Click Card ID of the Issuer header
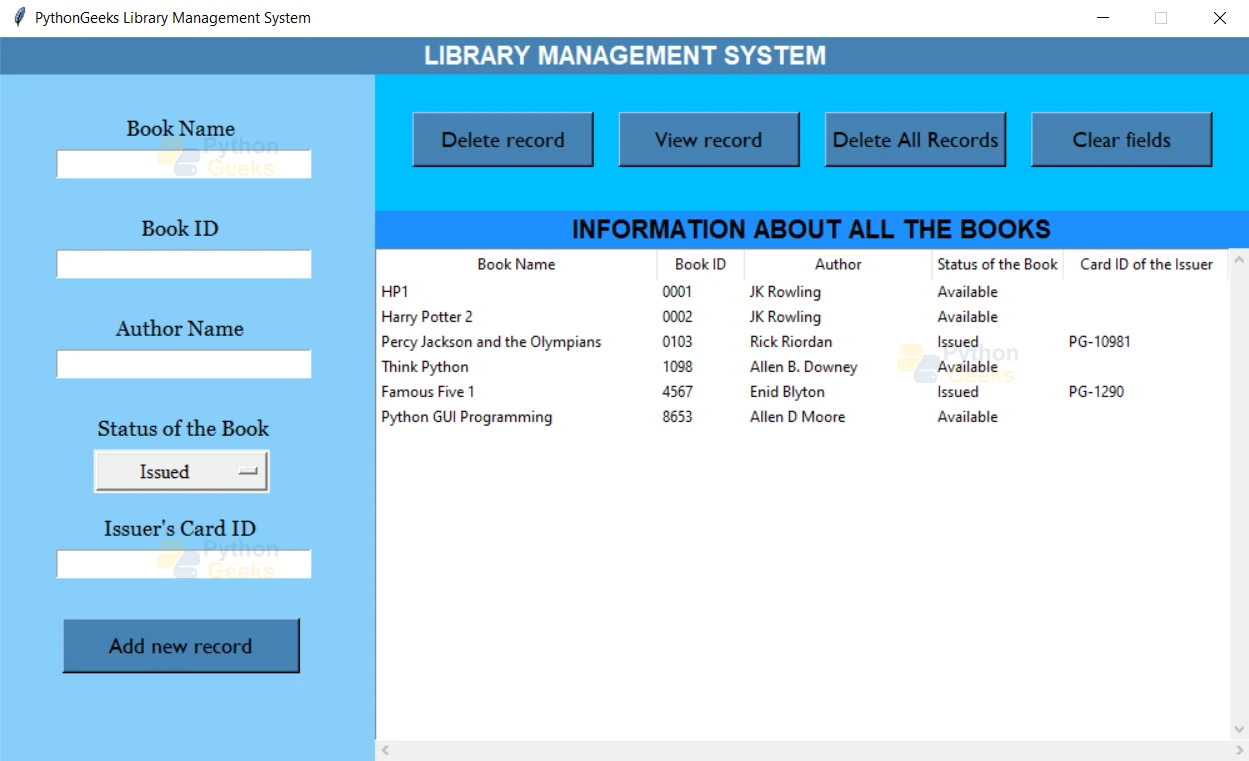 click(x=1146, y=264)
